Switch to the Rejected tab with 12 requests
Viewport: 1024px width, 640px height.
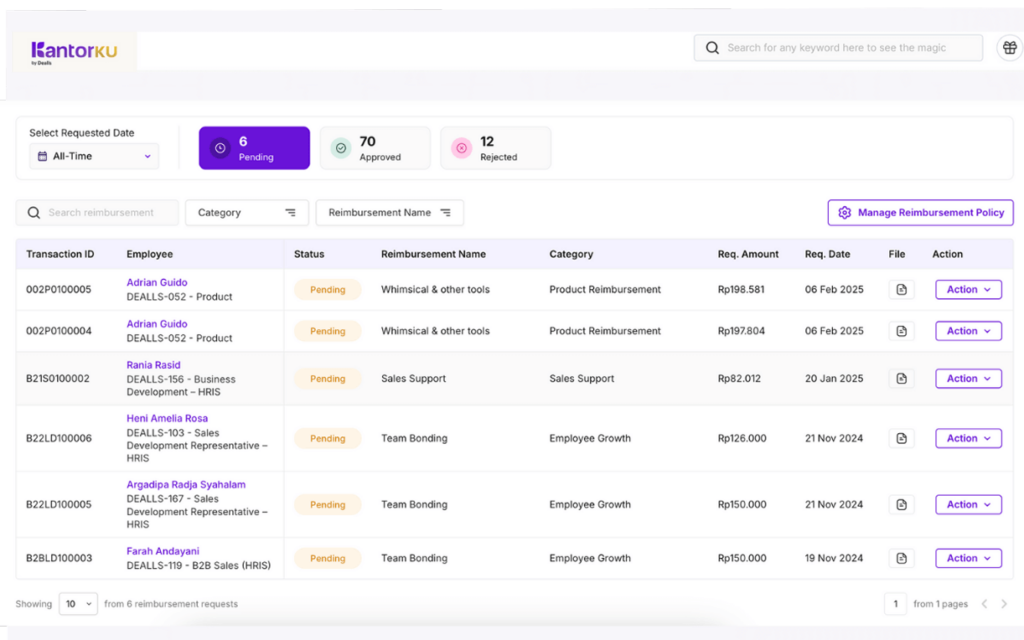pos(496,148)
